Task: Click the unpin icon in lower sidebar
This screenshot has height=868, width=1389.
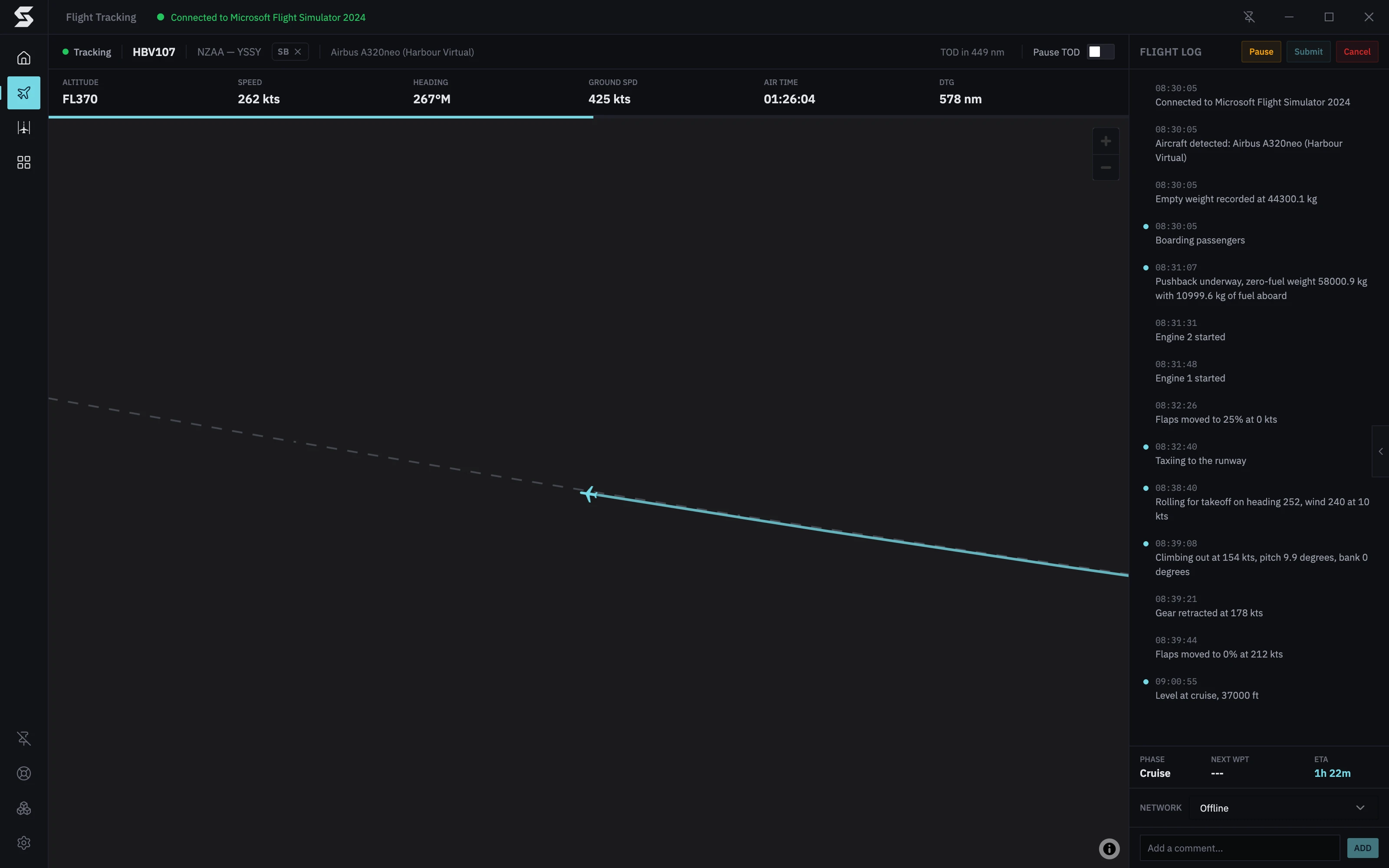Action: coord(23,738)
